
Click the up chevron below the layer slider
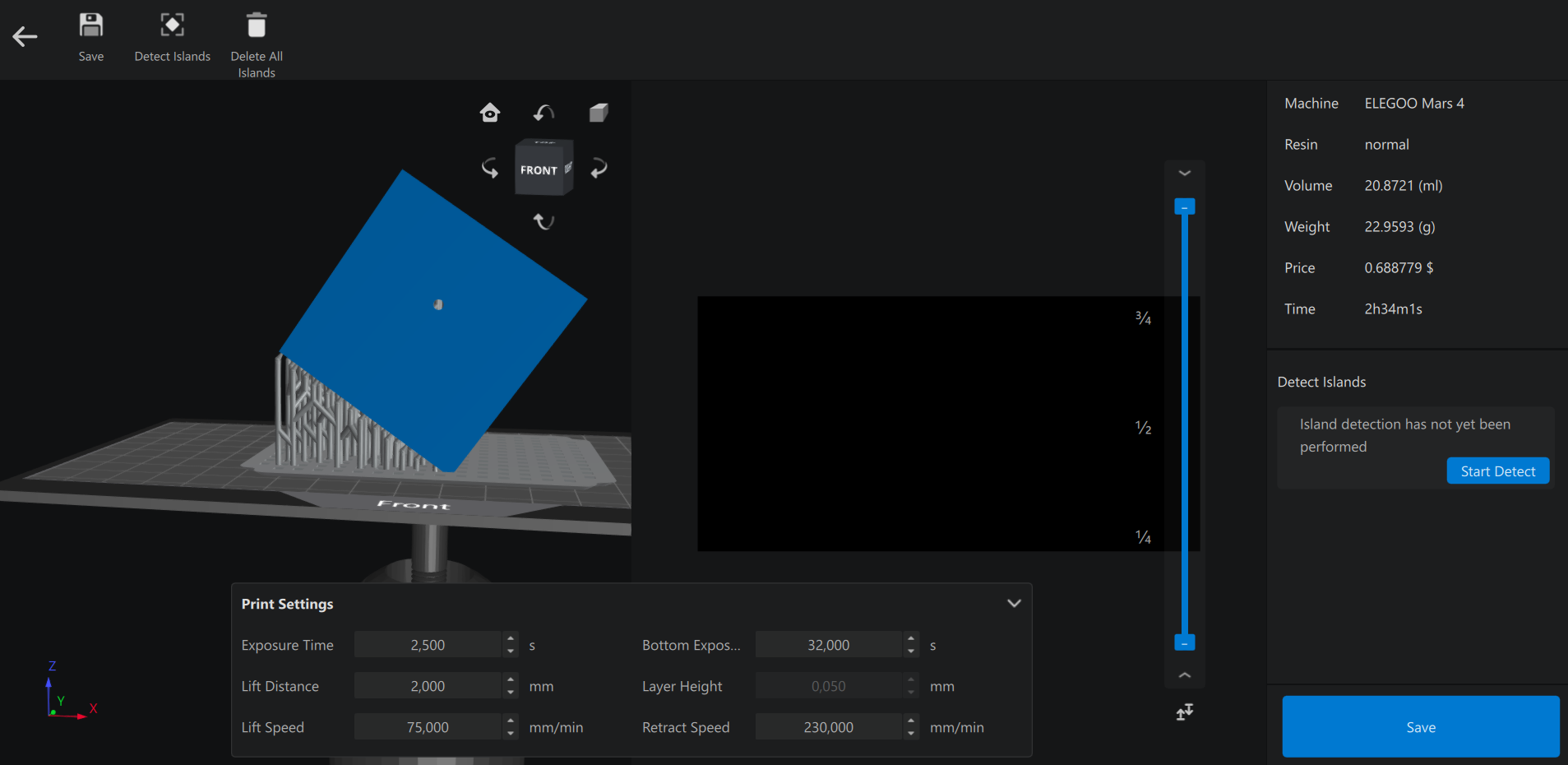[x=1184, y=675]
